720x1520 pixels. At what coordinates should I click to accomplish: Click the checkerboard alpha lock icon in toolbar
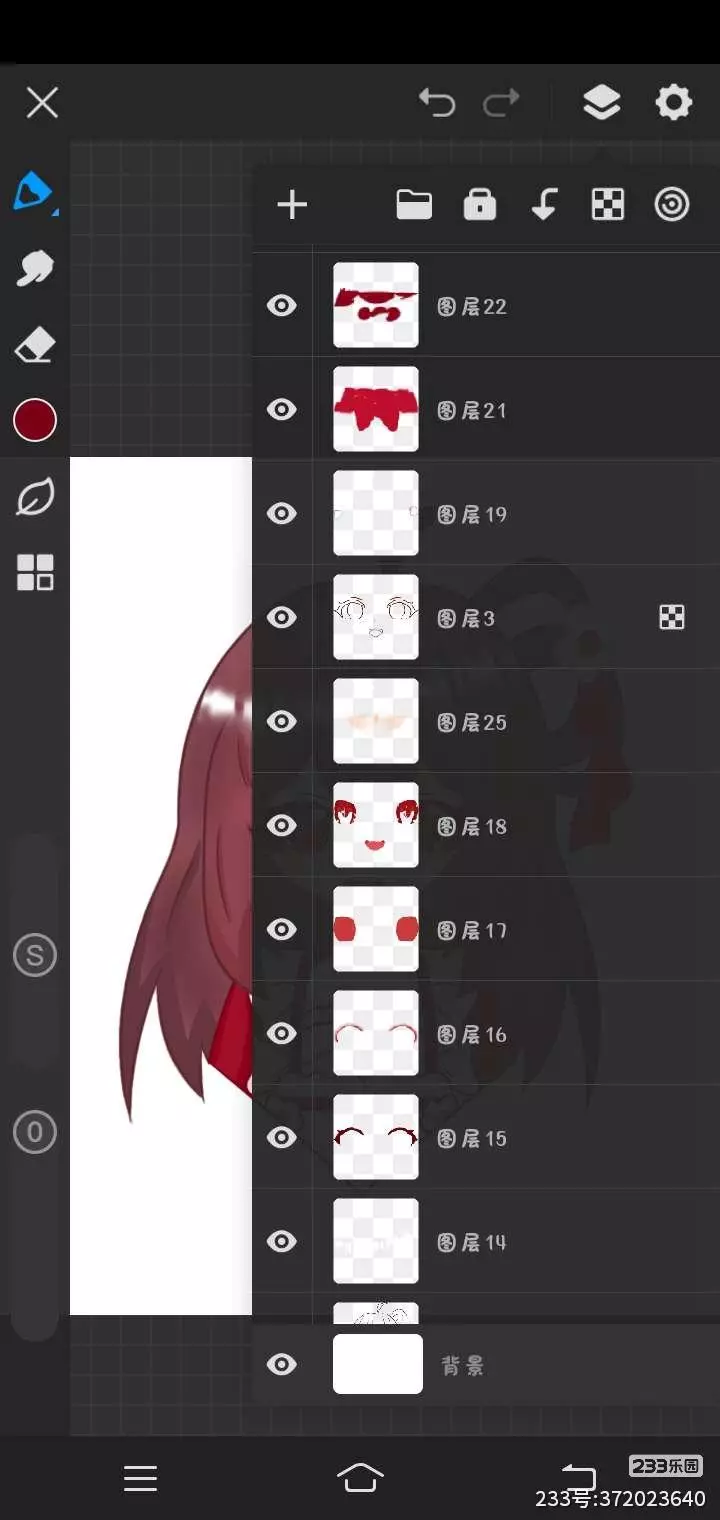(x=608, y=205)
